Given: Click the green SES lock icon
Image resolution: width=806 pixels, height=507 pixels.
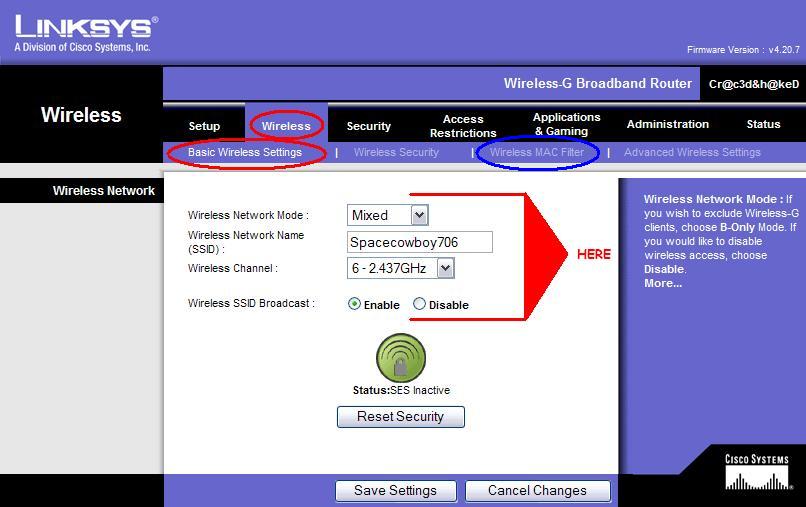Looking at the screenshot, I should [x=401, y=358].
